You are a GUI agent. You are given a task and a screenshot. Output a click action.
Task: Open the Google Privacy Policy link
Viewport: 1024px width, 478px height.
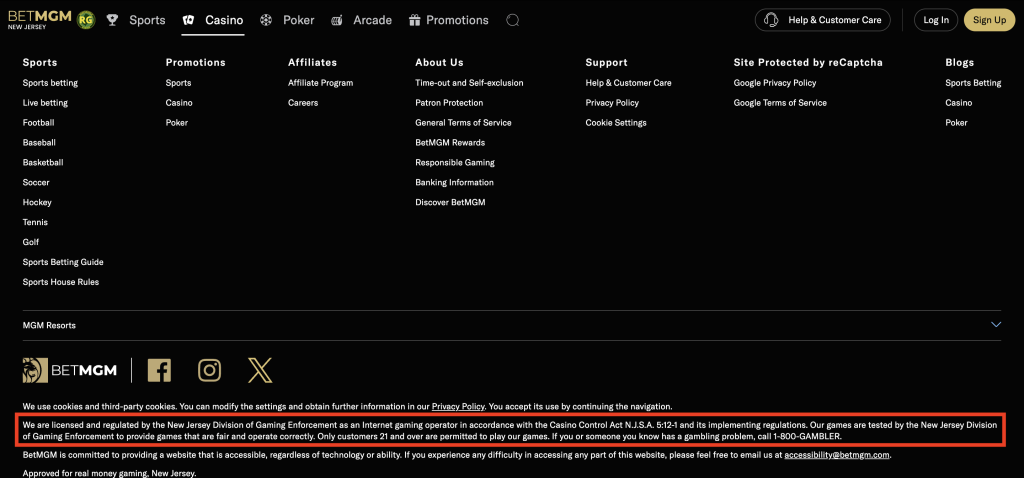point(775,83)
